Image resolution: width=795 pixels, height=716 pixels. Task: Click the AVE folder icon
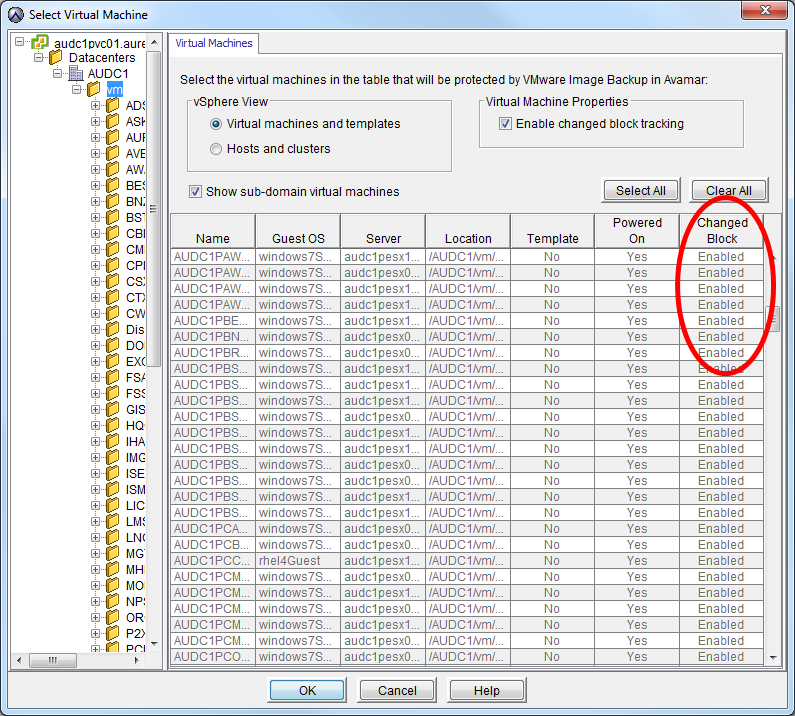click(113, 154)
